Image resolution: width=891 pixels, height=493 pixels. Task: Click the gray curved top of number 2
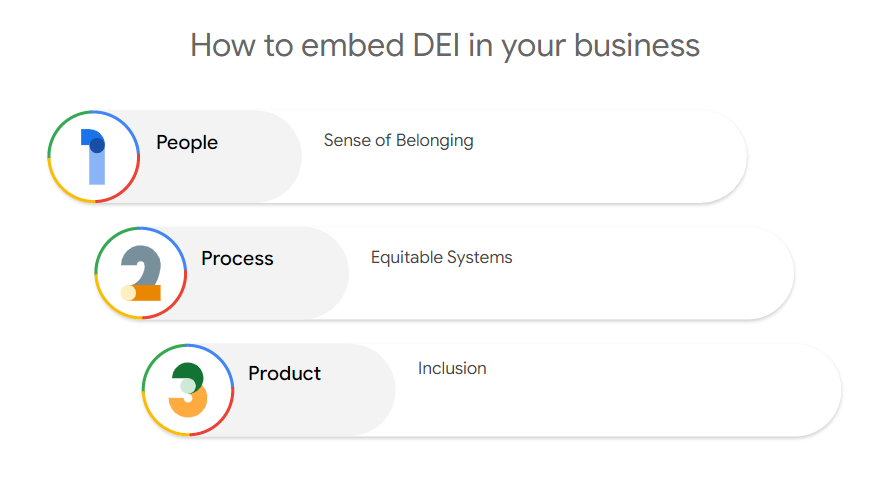(143, 259)
